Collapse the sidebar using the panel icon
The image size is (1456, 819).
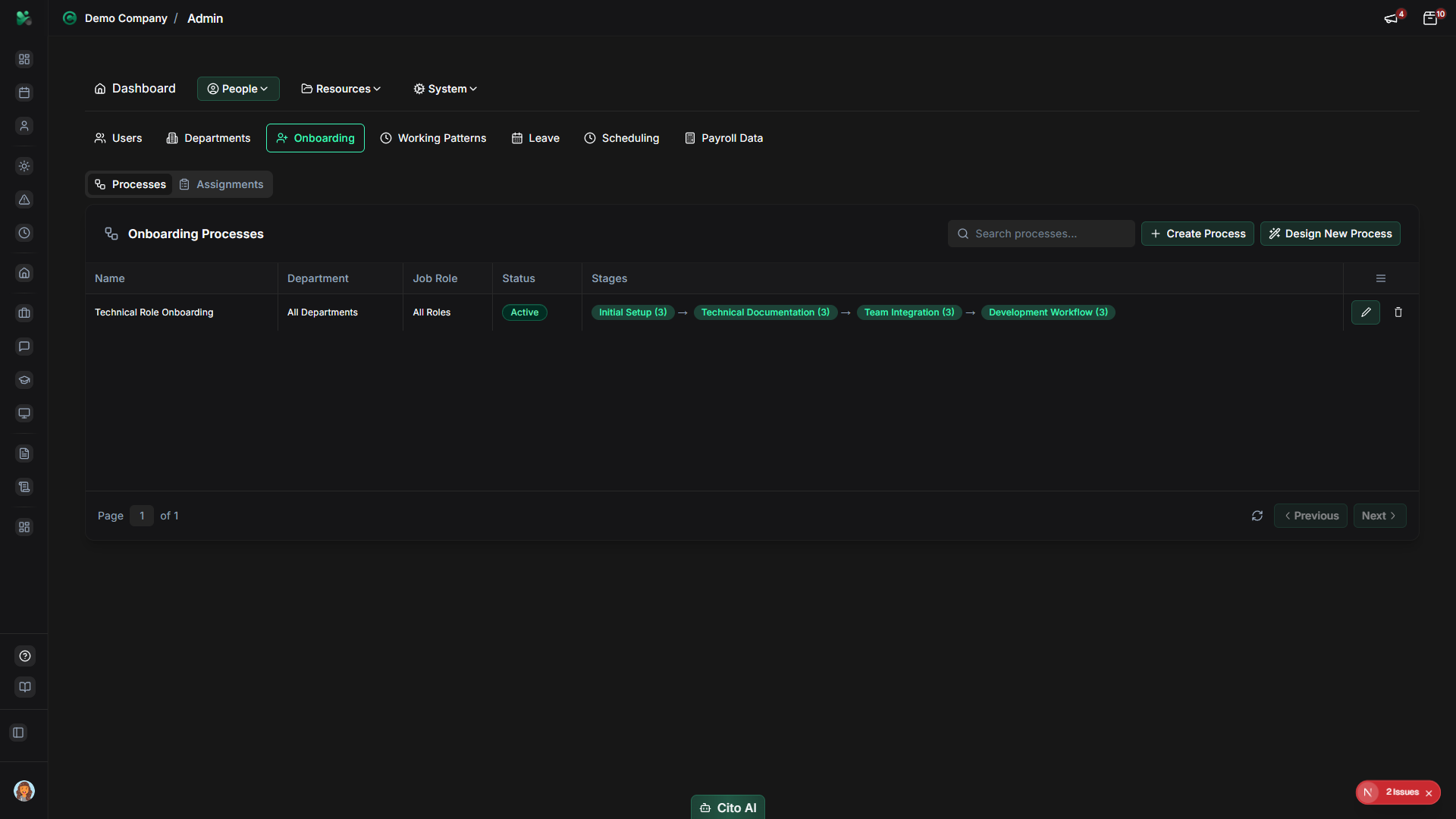[x=18, y=733]
